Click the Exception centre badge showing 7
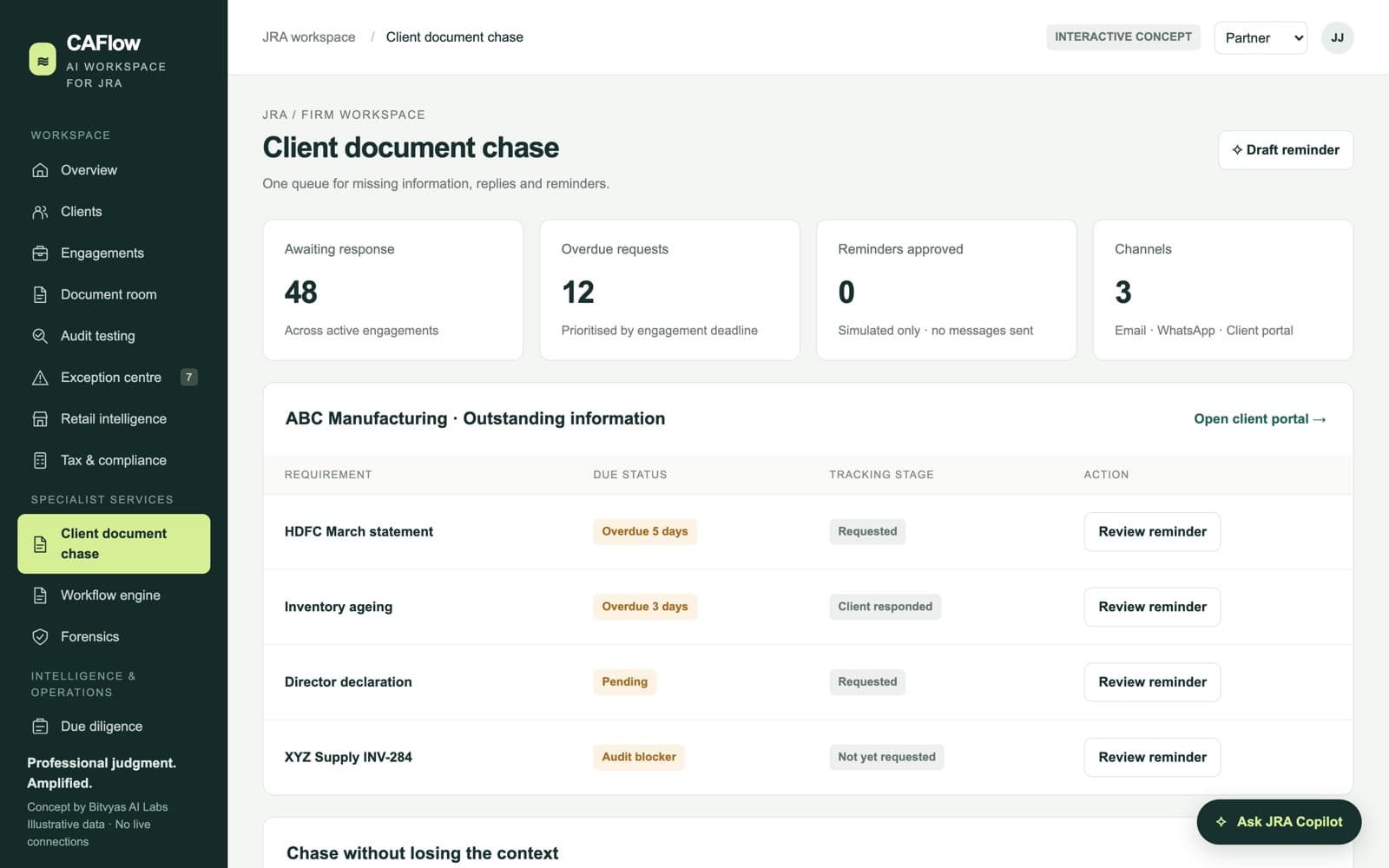This screenshot has width=1389, height=868. pos(188,377)
